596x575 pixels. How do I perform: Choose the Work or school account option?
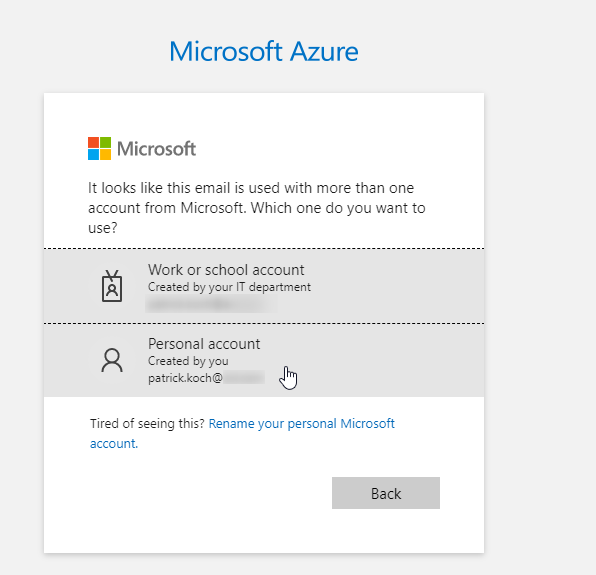click(x=264, y=286)
